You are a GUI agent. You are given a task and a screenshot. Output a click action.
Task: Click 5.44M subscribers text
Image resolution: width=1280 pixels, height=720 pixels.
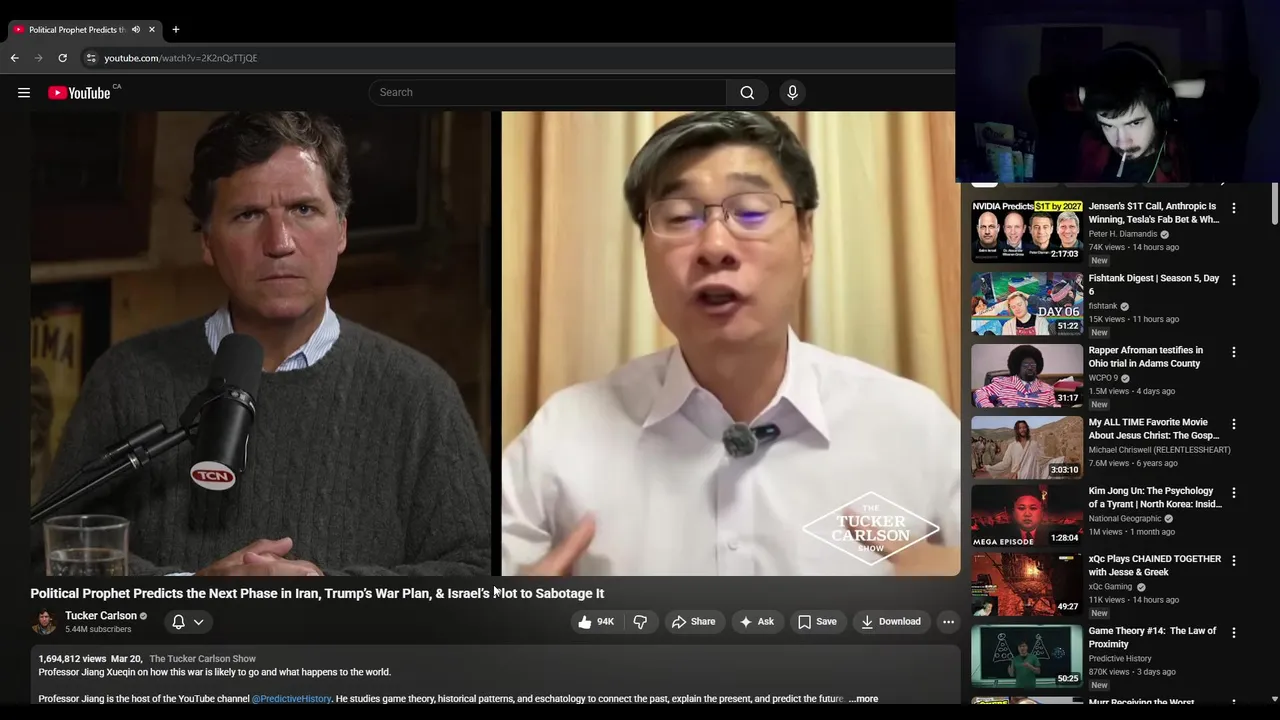pos(98,629)
